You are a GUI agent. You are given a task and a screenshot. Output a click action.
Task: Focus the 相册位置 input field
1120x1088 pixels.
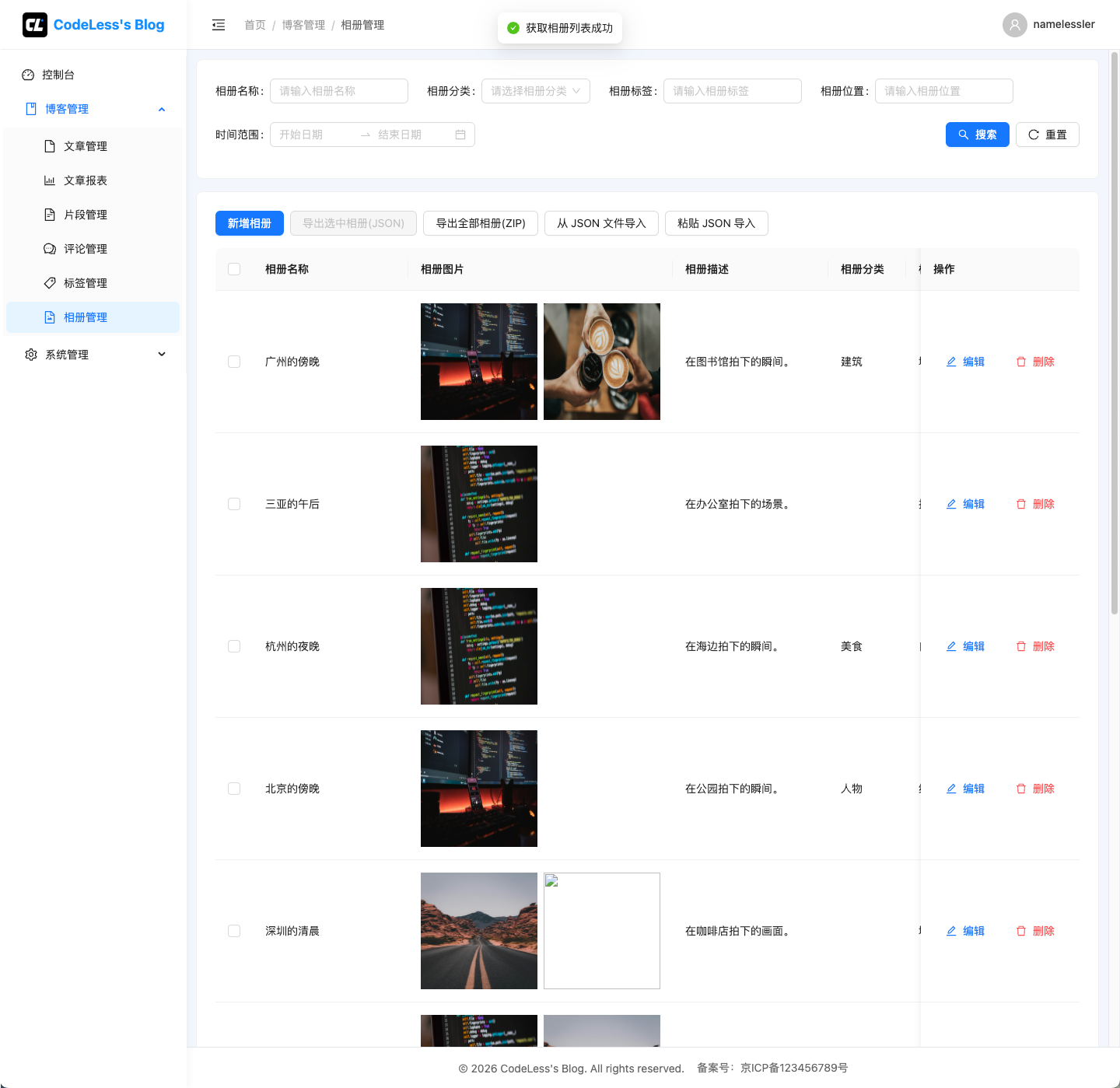(944, 91)
